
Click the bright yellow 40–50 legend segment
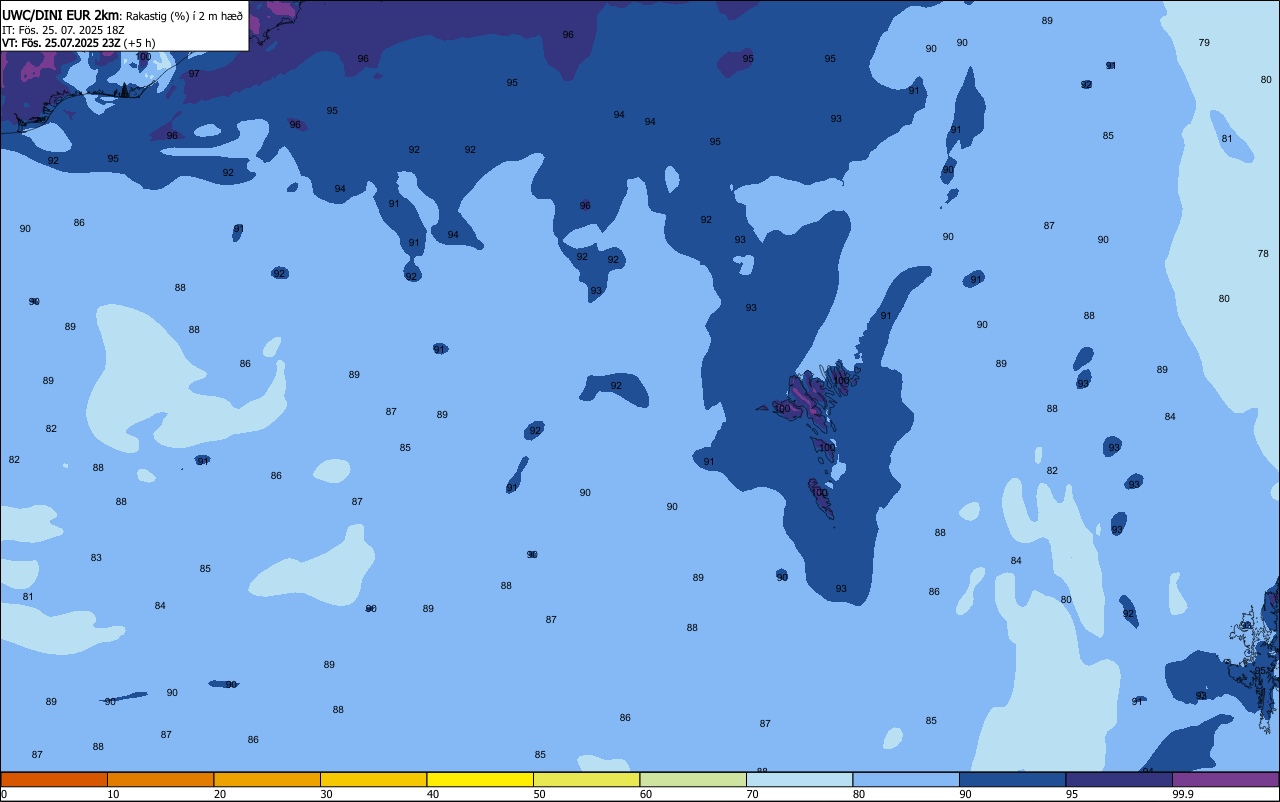coord(480,779)
